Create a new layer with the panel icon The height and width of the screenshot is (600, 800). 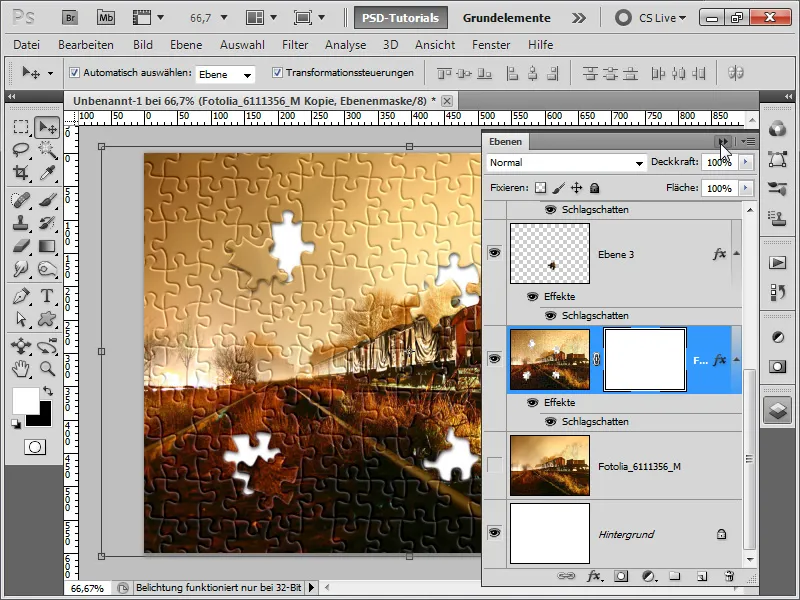pos(702,577)
